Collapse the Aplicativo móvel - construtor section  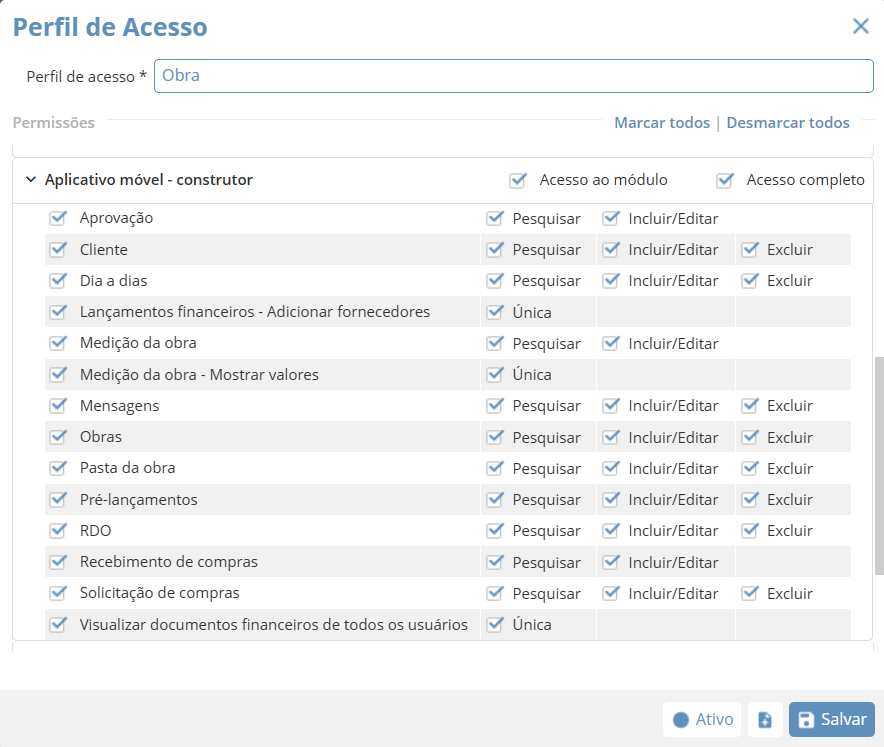tap(31, 180)
